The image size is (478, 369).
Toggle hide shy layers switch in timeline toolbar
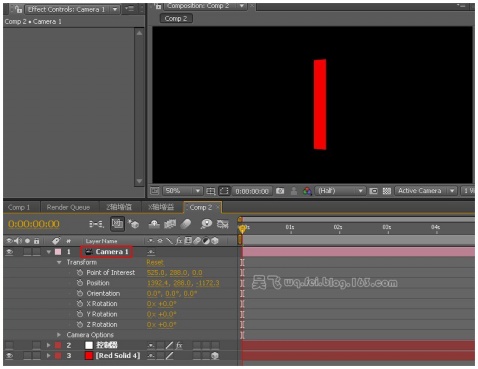[154, 224]
